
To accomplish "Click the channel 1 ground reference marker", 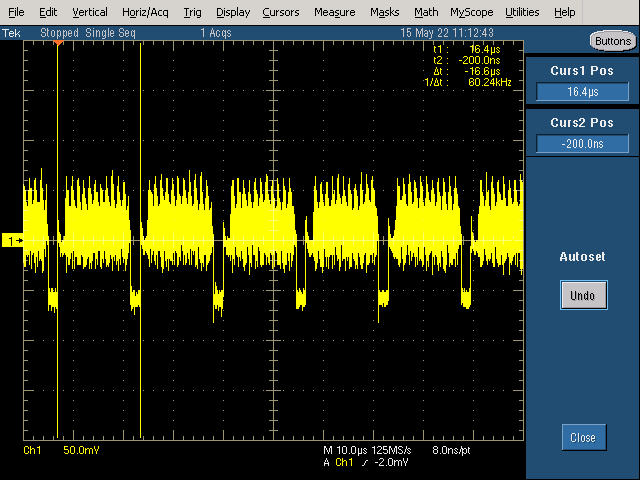I will tap(13, 241).
